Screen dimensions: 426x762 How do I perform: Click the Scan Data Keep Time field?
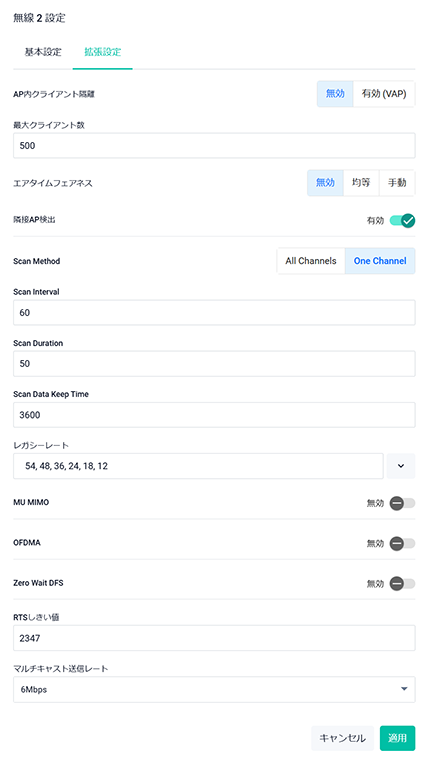[x=214, y=415]
